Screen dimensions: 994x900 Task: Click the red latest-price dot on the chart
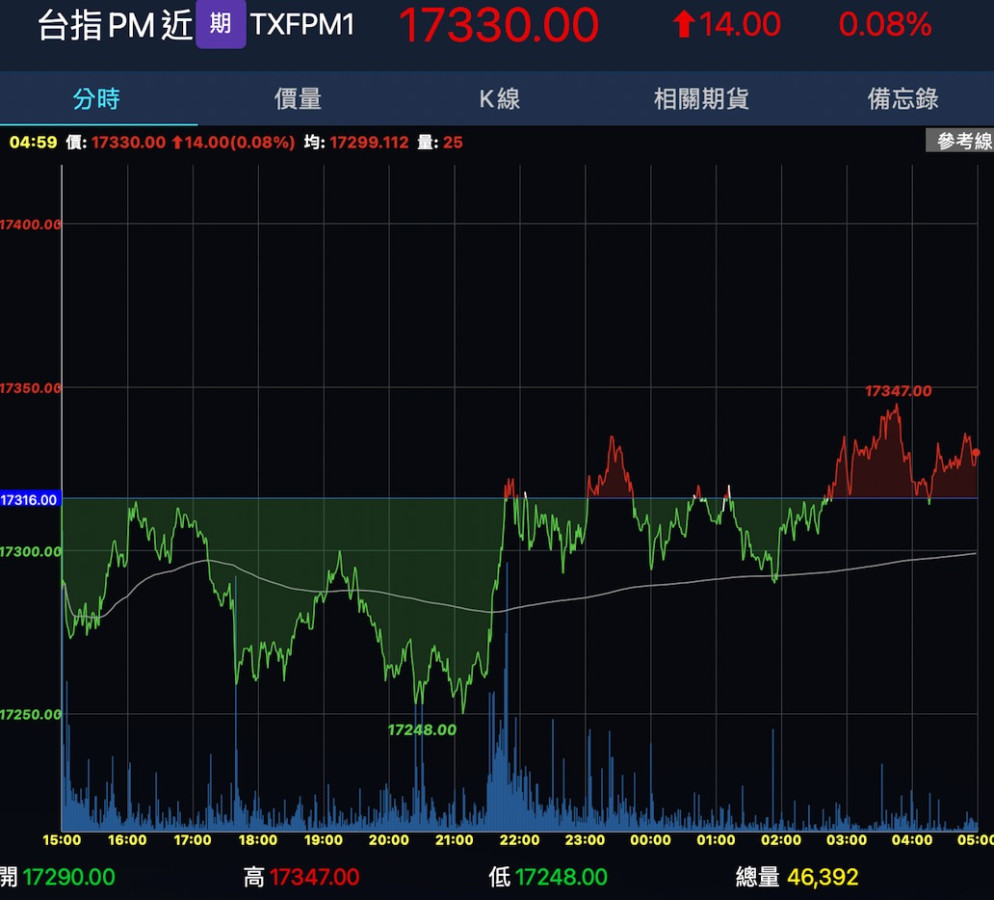click(x=976, y=453)
